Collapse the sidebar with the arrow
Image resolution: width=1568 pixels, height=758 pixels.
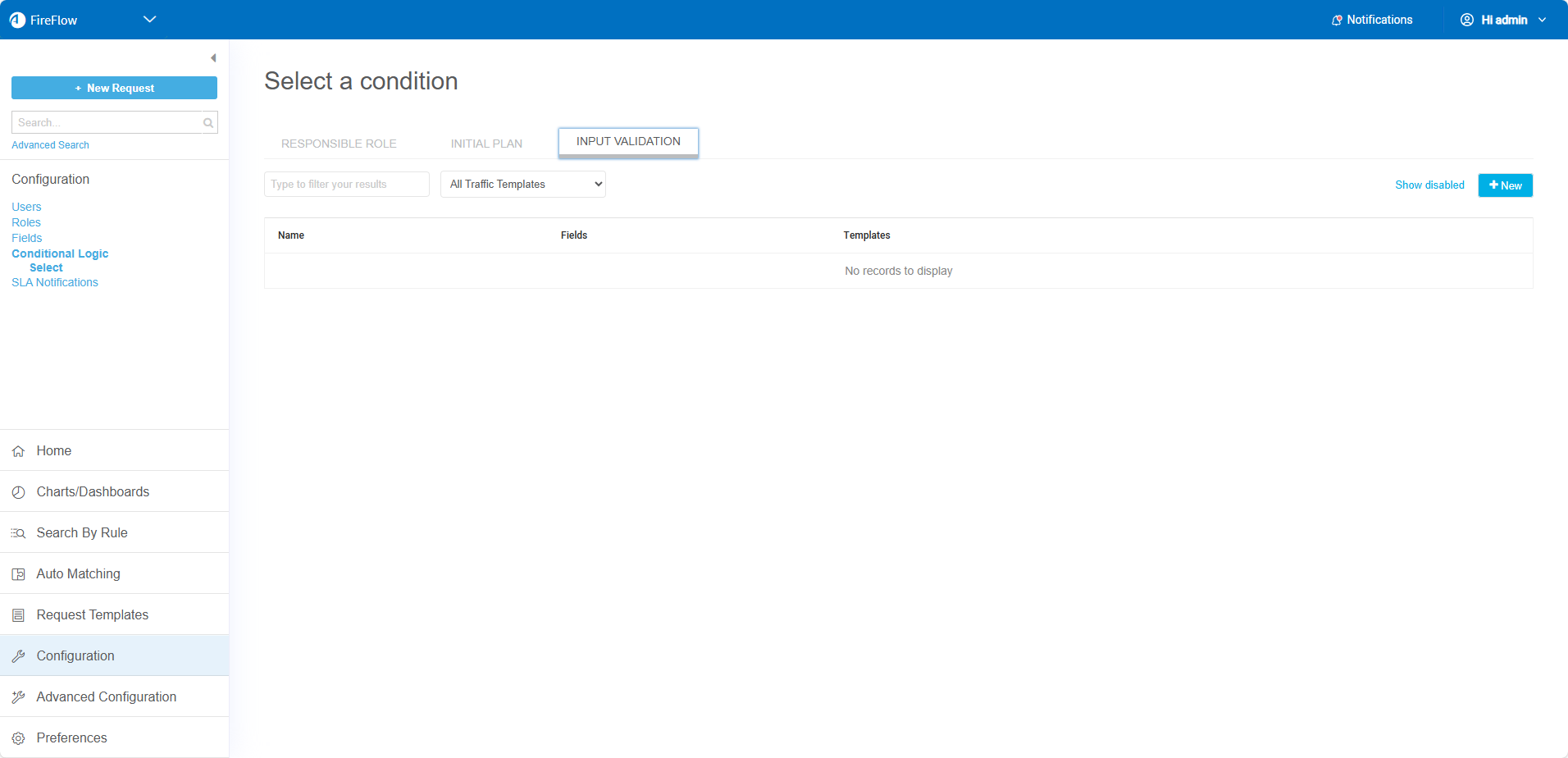tap(213, 58)
